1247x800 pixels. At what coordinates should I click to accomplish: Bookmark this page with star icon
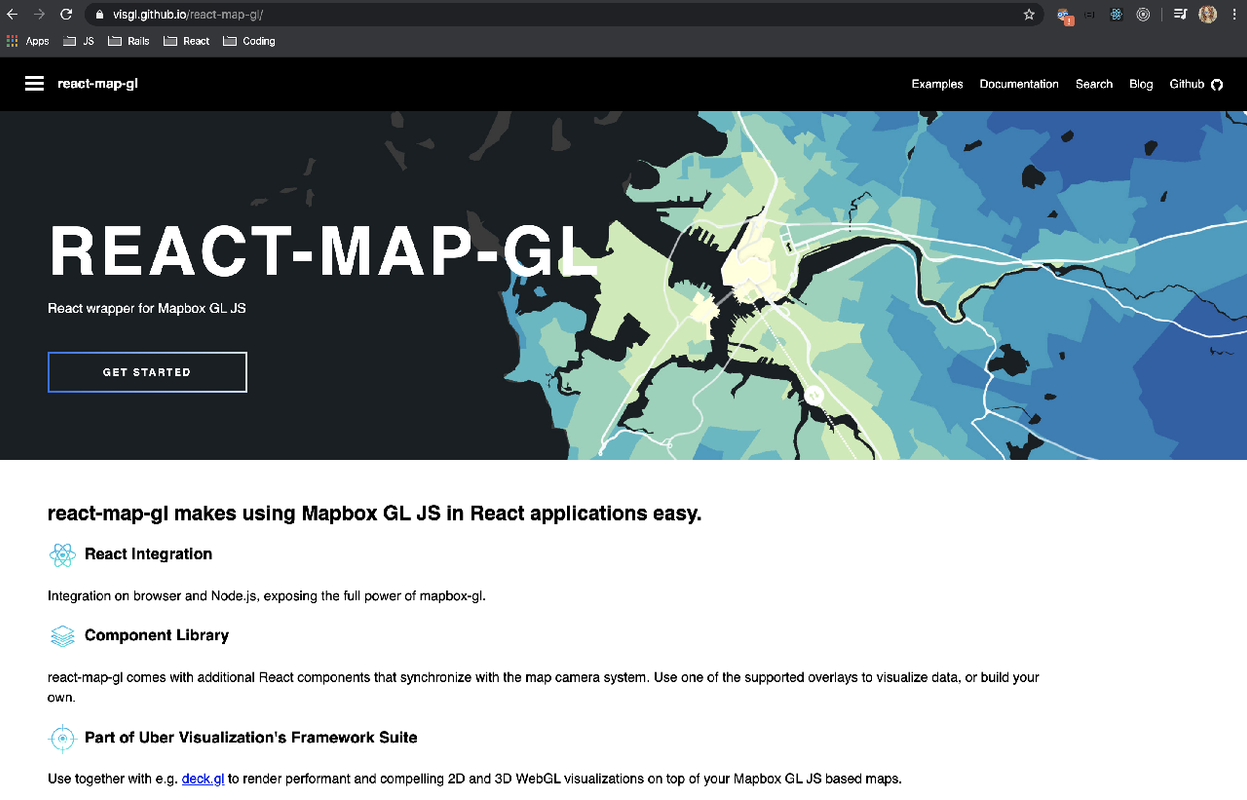click(1029, 15)
